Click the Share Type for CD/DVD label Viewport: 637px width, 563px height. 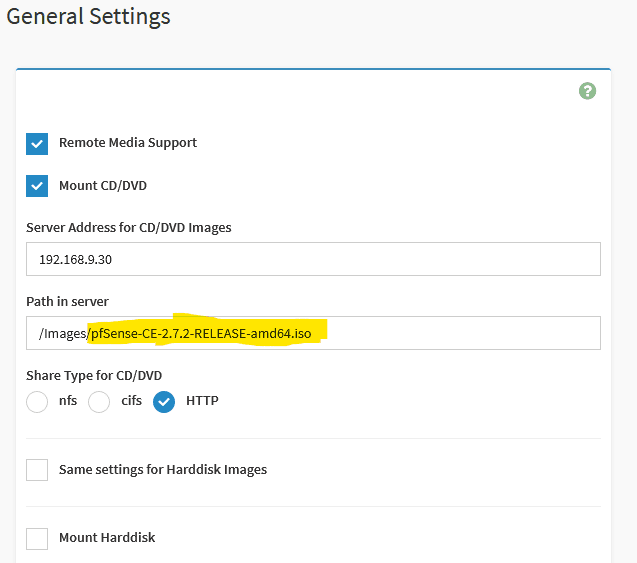click(x=94, y=376)
